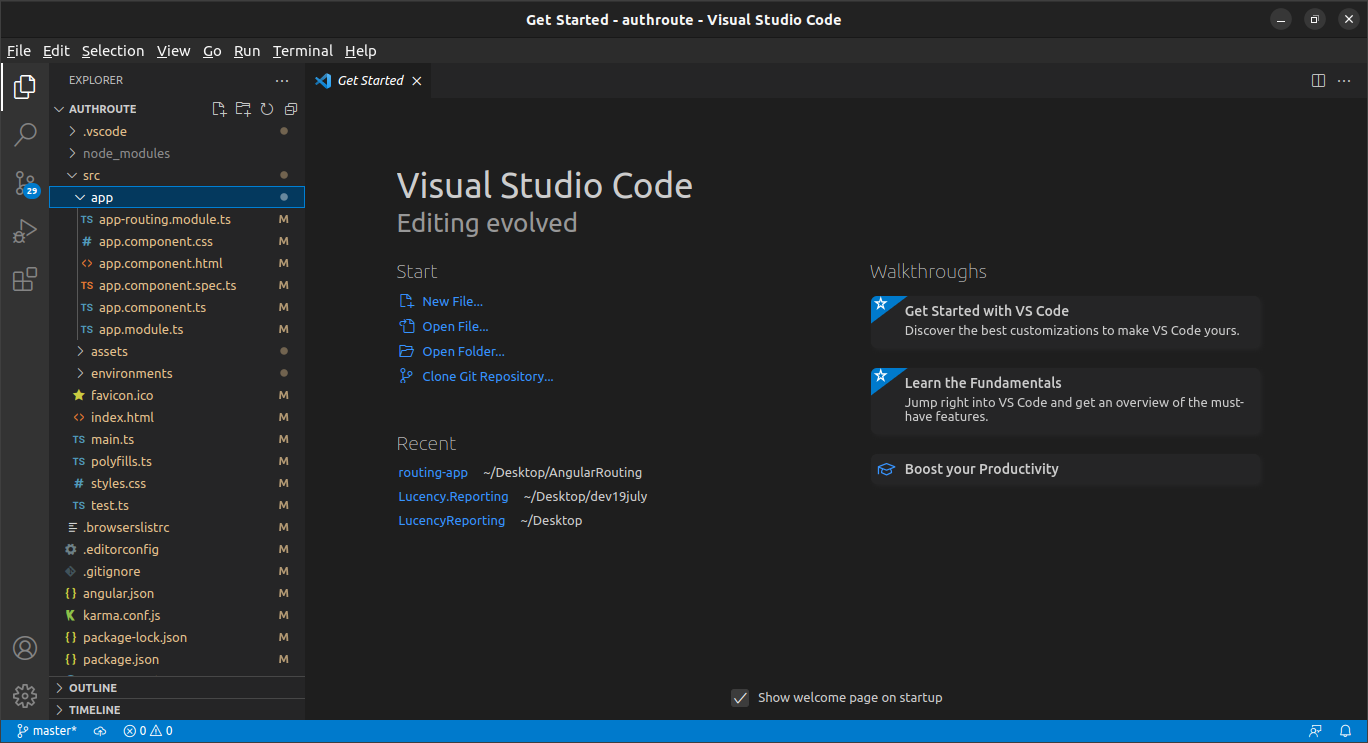Viewport: 1368px width, 743px height.
Task: Open Explorer views and more actions menu
Action: point(282,80)
